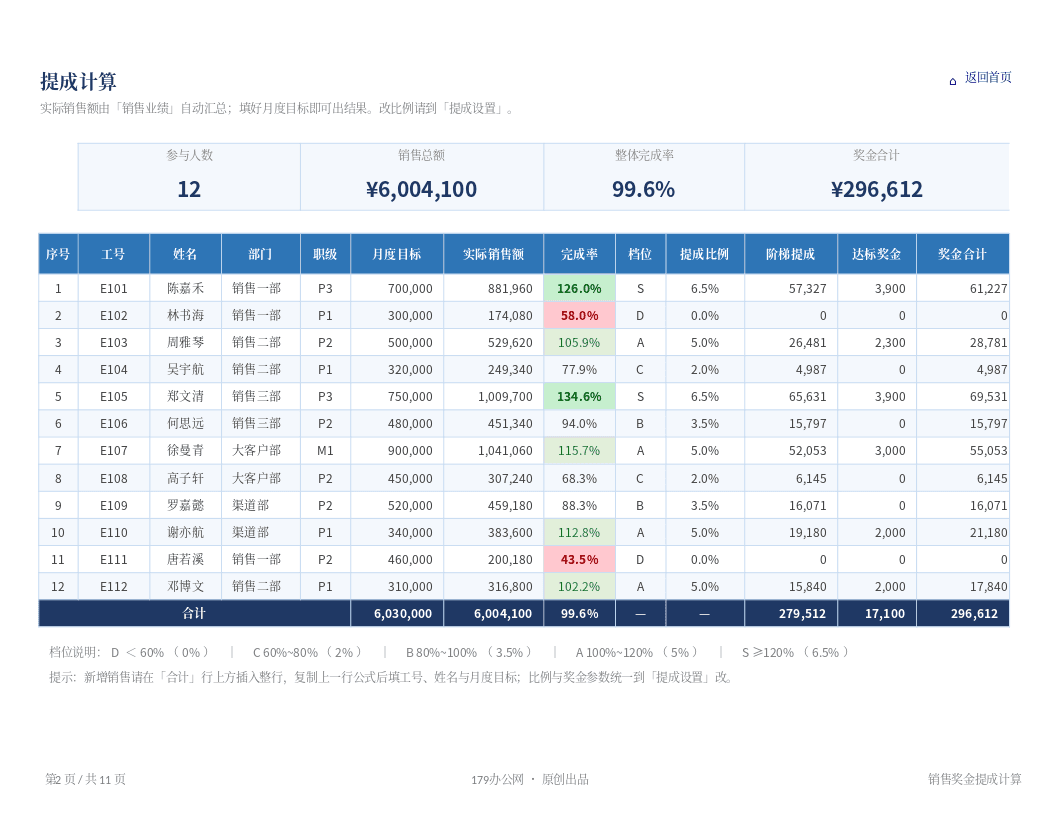The image size is (1056, 816).
Task: Select the 月度目标 column header
Action: [x=397, y=254]
